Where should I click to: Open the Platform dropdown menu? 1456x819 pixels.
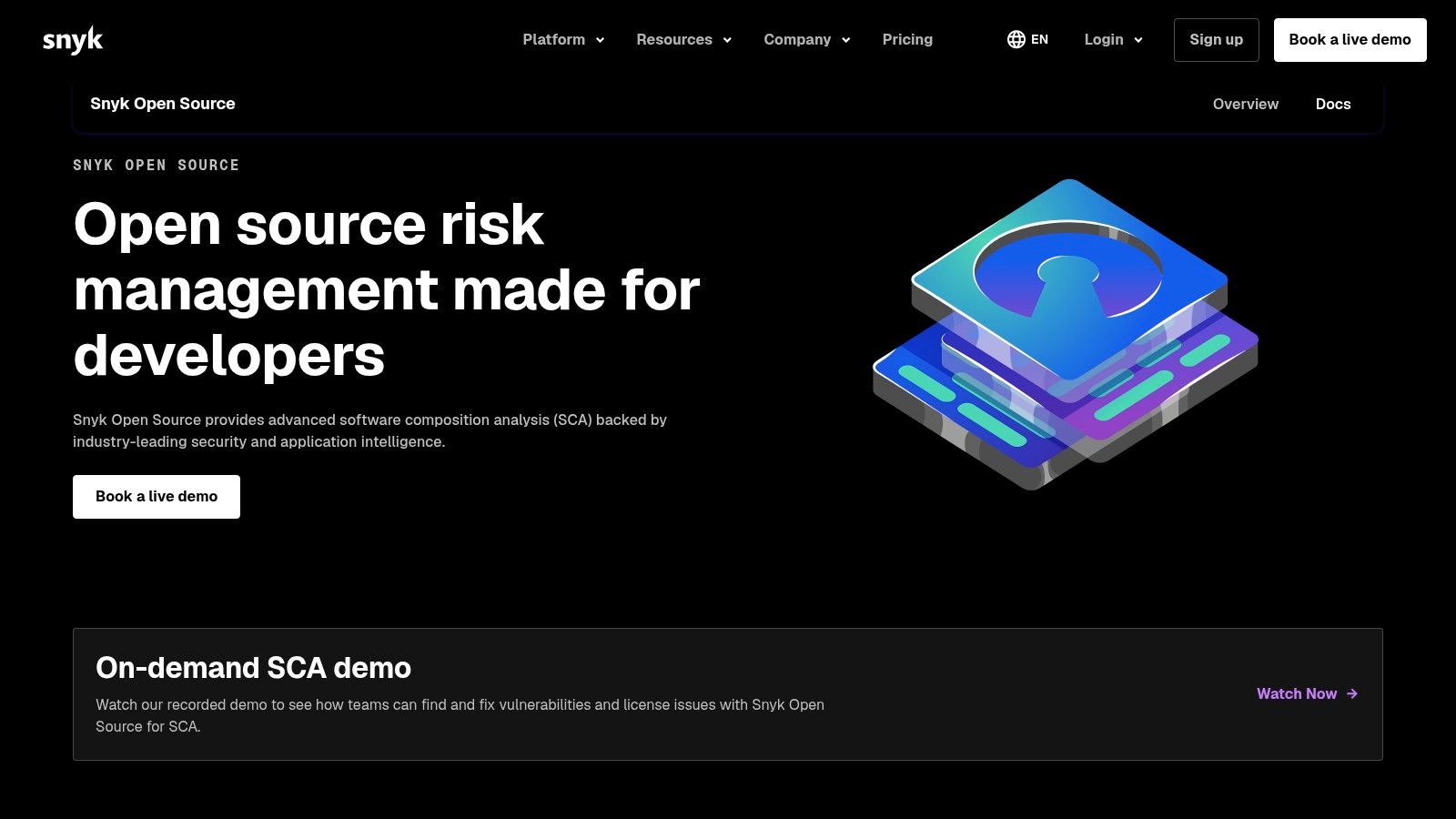pos(563,39)
